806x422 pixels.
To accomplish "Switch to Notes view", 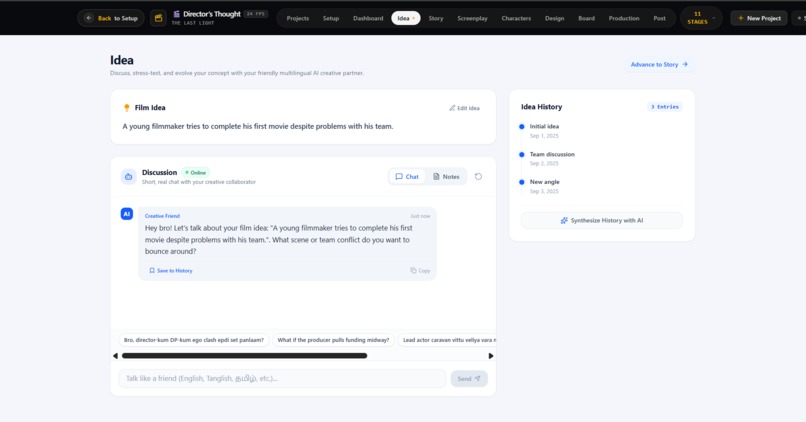I will coord(446,176).
